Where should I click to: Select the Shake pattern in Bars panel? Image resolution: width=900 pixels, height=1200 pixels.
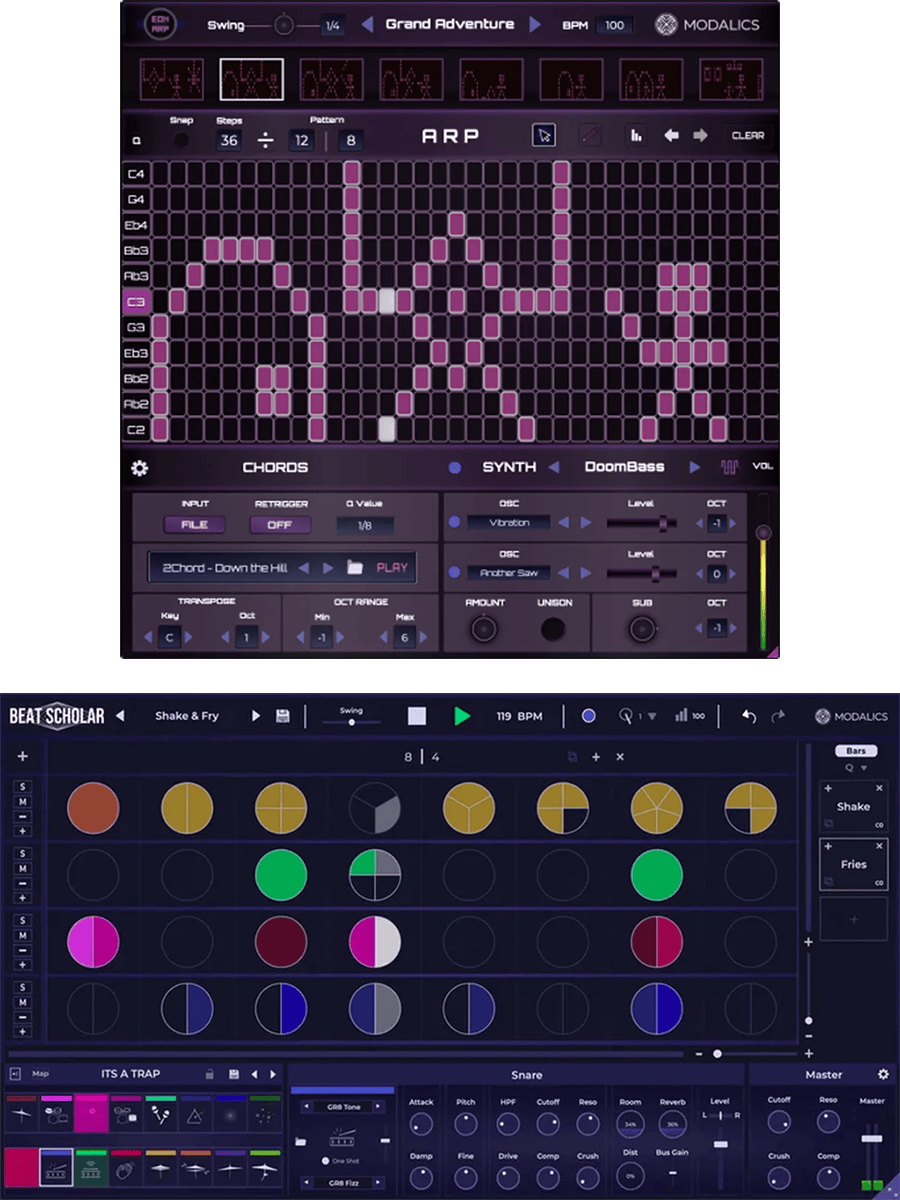[x=853, y=806]
